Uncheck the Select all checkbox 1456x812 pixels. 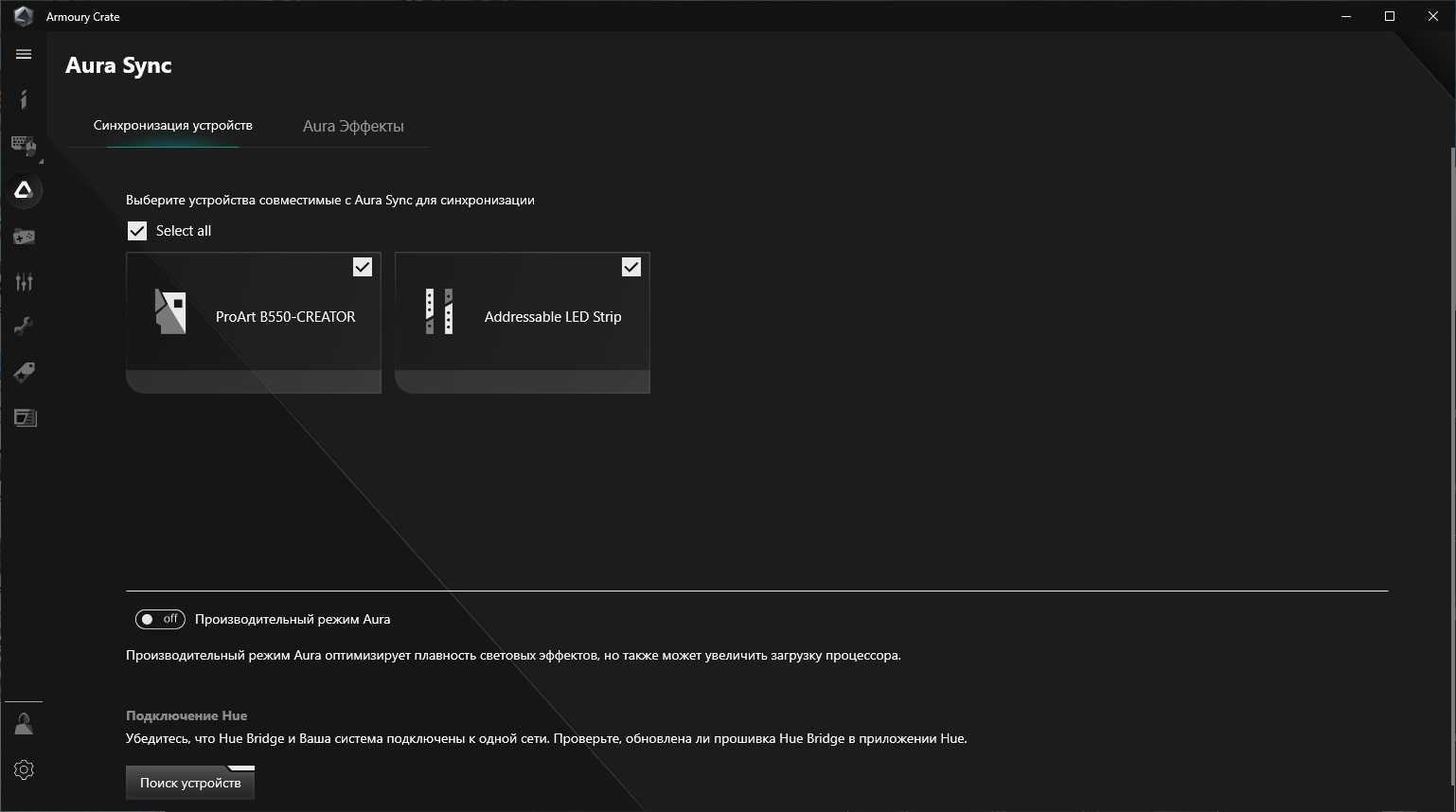[137, 231]
